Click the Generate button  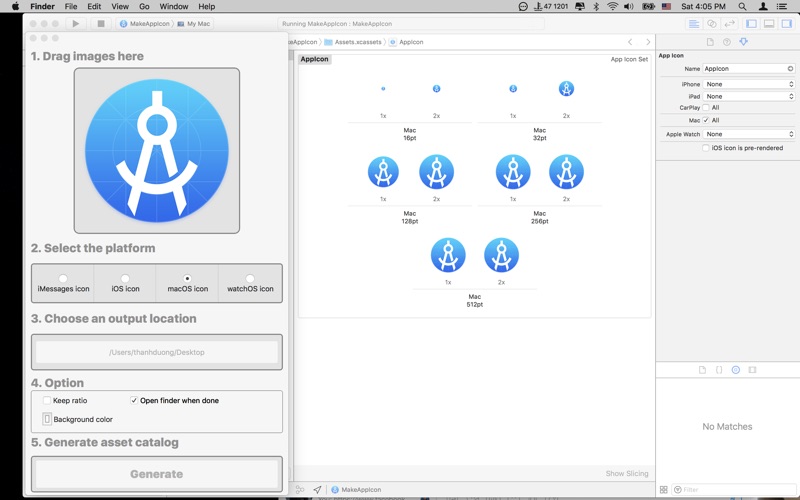click(157, 474)
